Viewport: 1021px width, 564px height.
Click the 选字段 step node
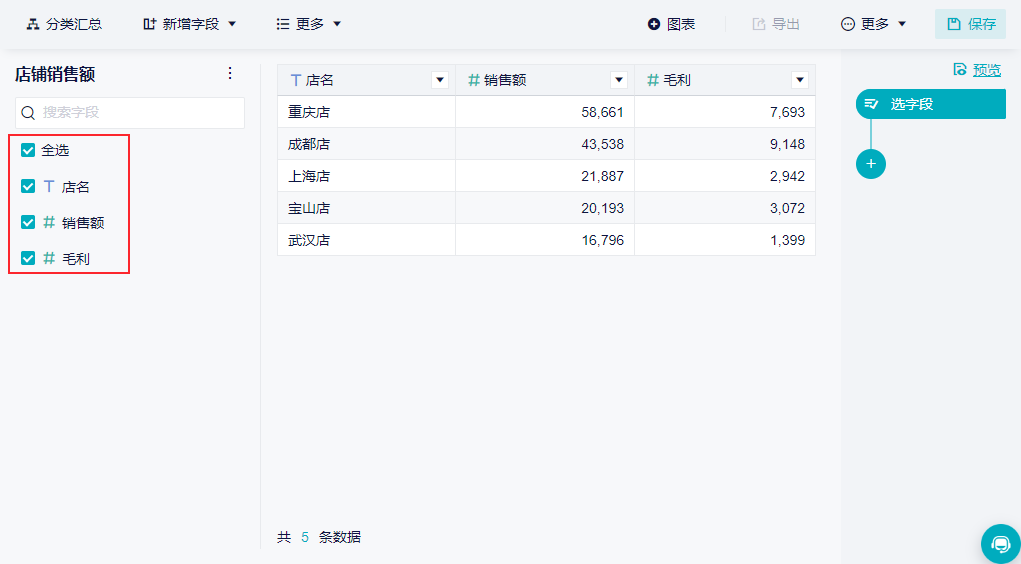pos(930,103)
